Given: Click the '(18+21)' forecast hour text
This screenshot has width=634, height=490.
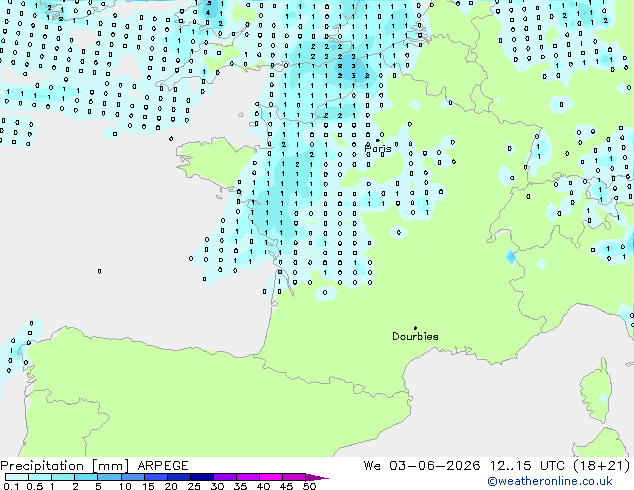Looking at the screenshot, I should click(602, 466).
